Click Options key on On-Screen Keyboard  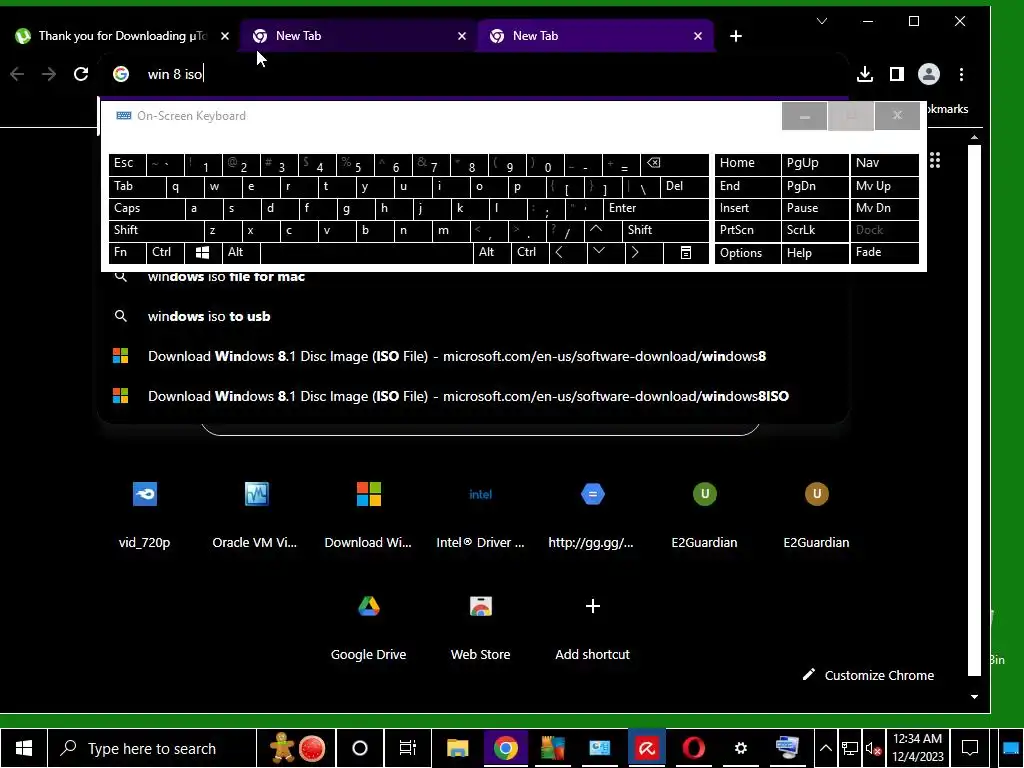(x=748, y=253)
